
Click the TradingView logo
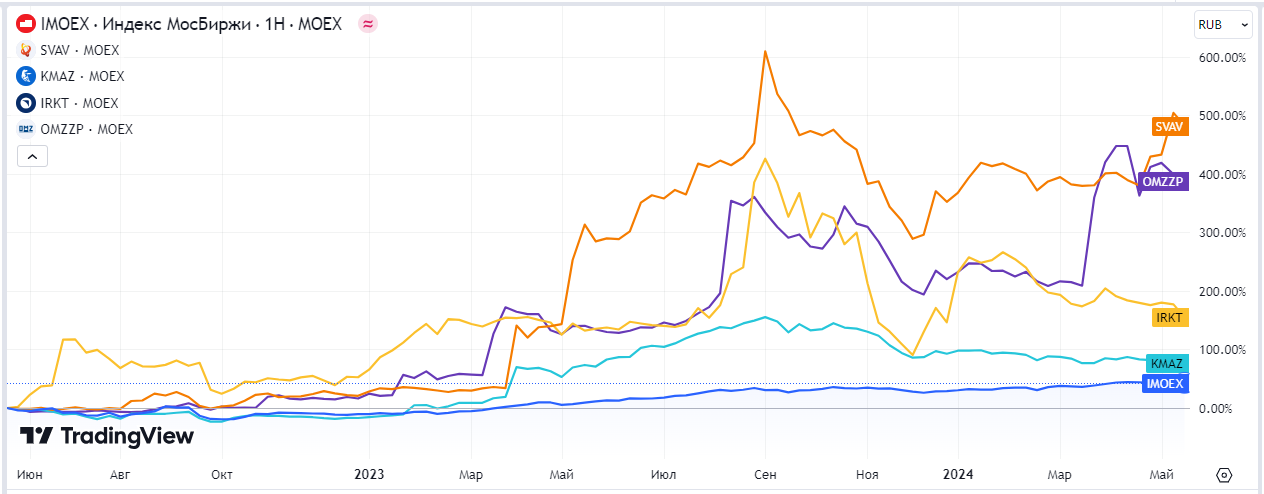click(x=107, y=436)
